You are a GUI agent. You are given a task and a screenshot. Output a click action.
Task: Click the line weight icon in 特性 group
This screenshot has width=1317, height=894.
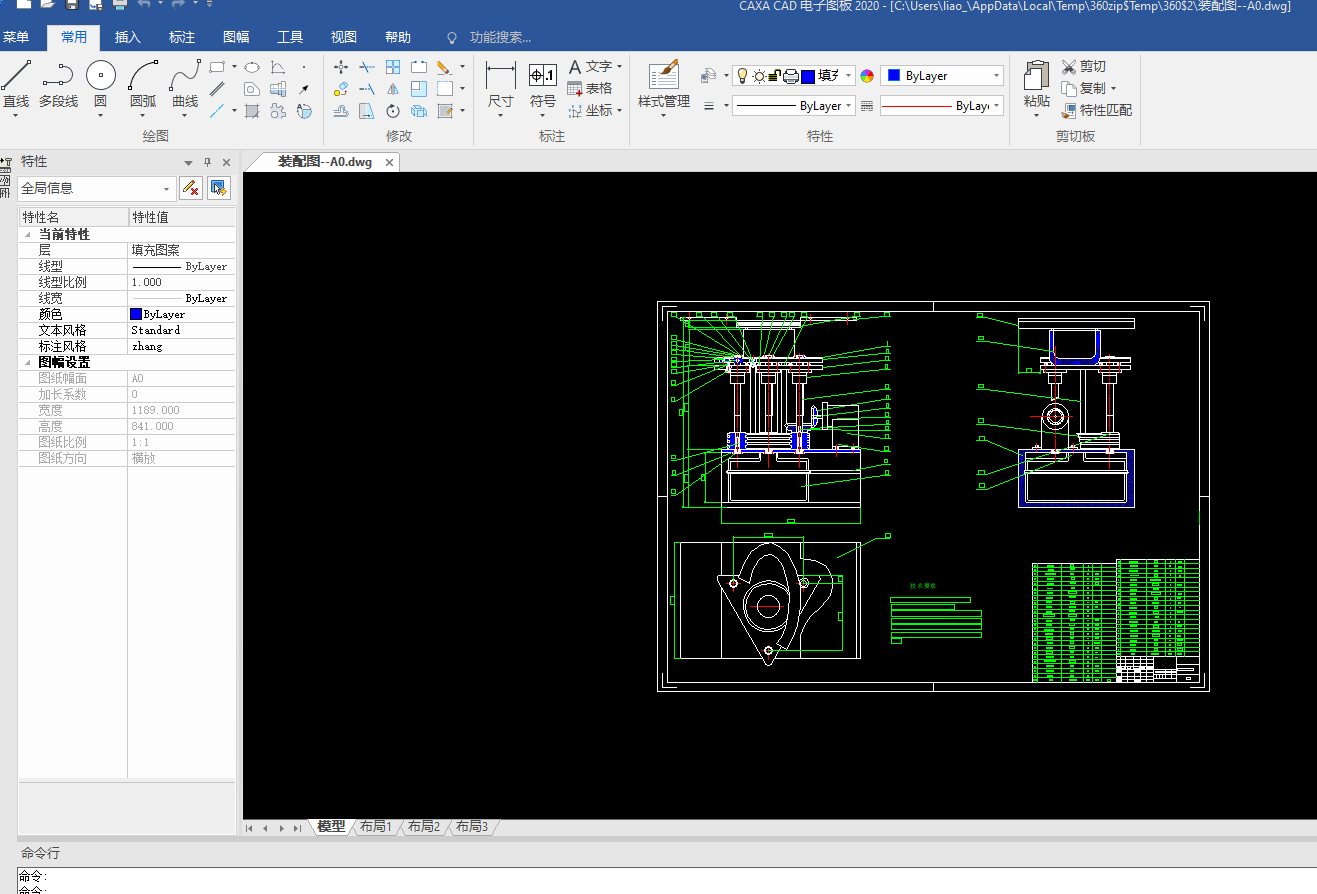709,105
